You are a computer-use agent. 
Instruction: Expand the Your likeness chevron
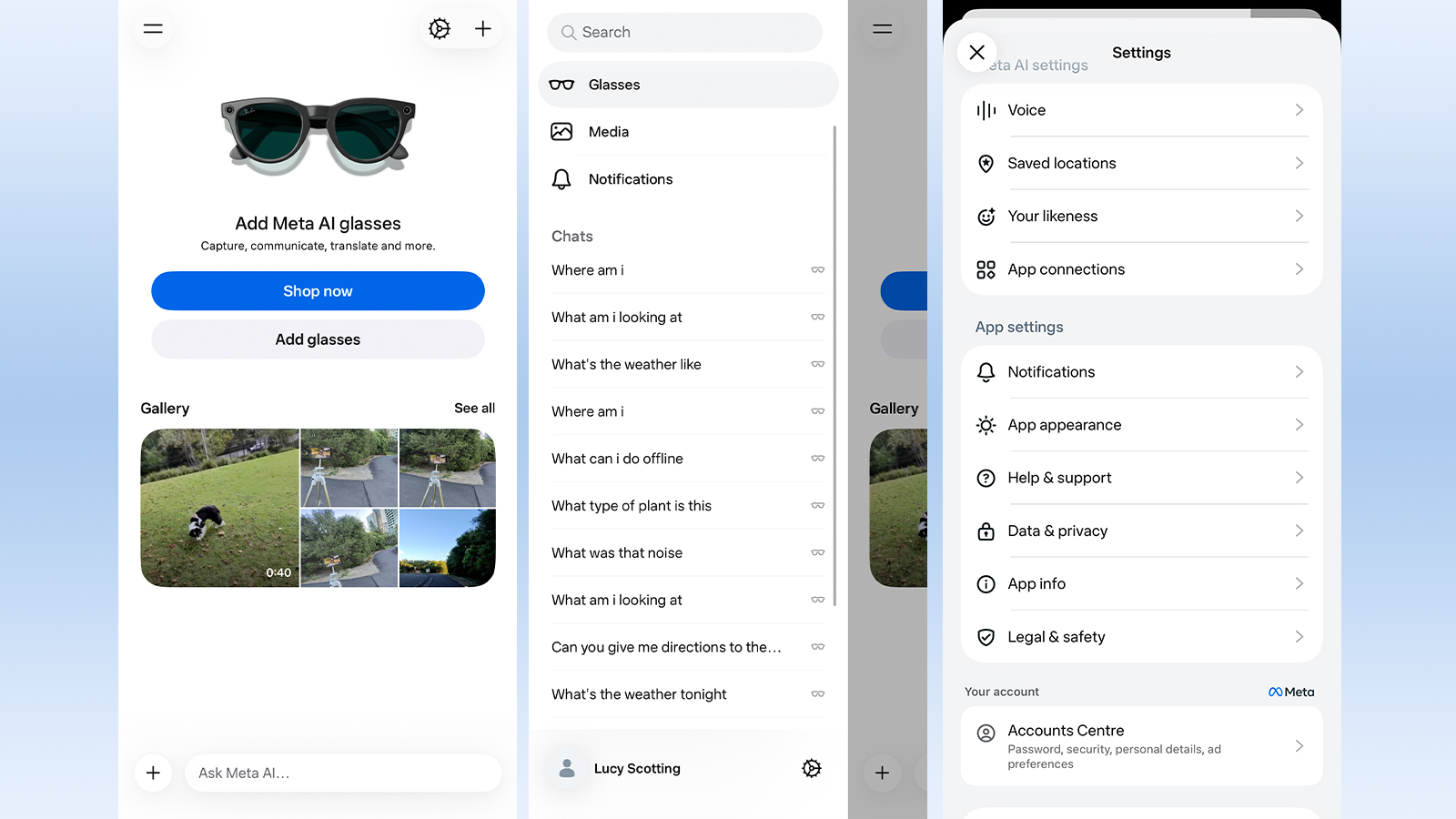coord(1299,216)
